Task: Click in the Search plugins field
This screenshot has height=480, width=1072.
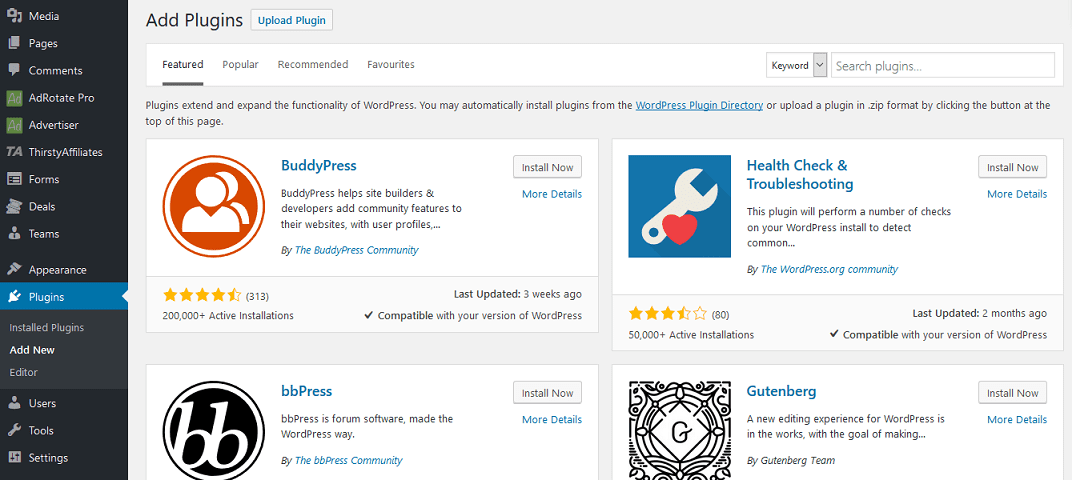Action: (942, 66)
